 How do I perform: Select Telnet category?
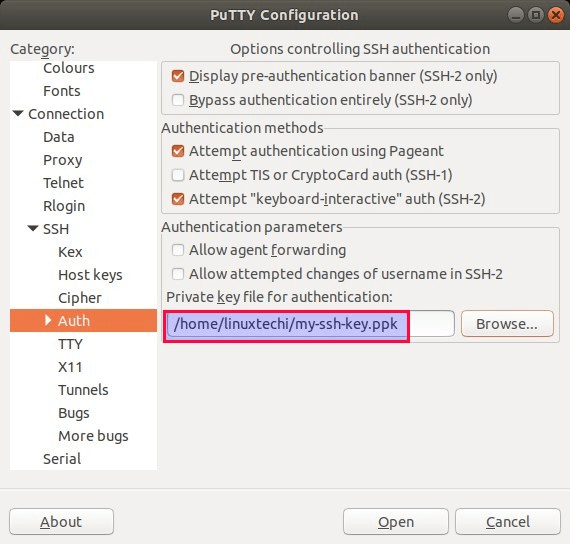coord(64,183)
